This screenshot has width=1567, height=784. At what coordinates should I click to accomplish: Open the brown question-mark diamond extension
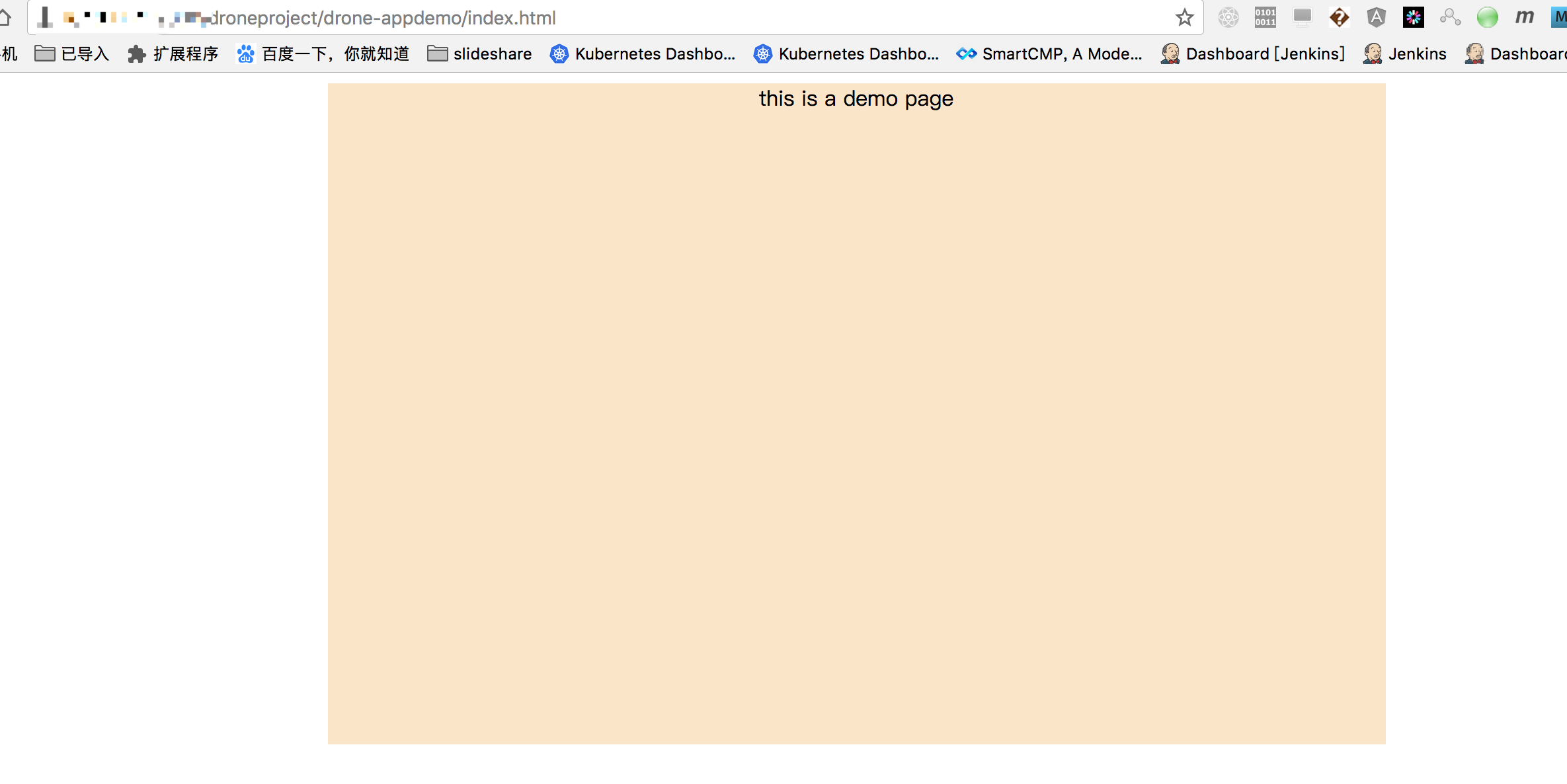click(1339, 18)
